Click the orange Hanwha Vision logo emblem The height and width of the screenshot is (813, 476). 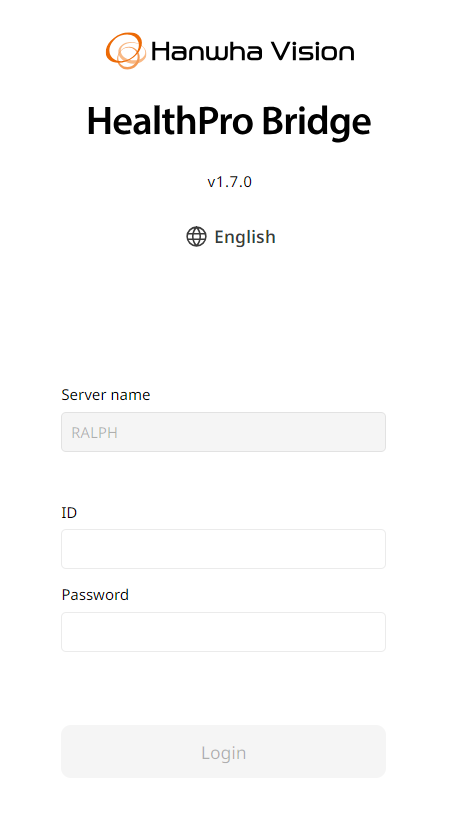point(125,50)
